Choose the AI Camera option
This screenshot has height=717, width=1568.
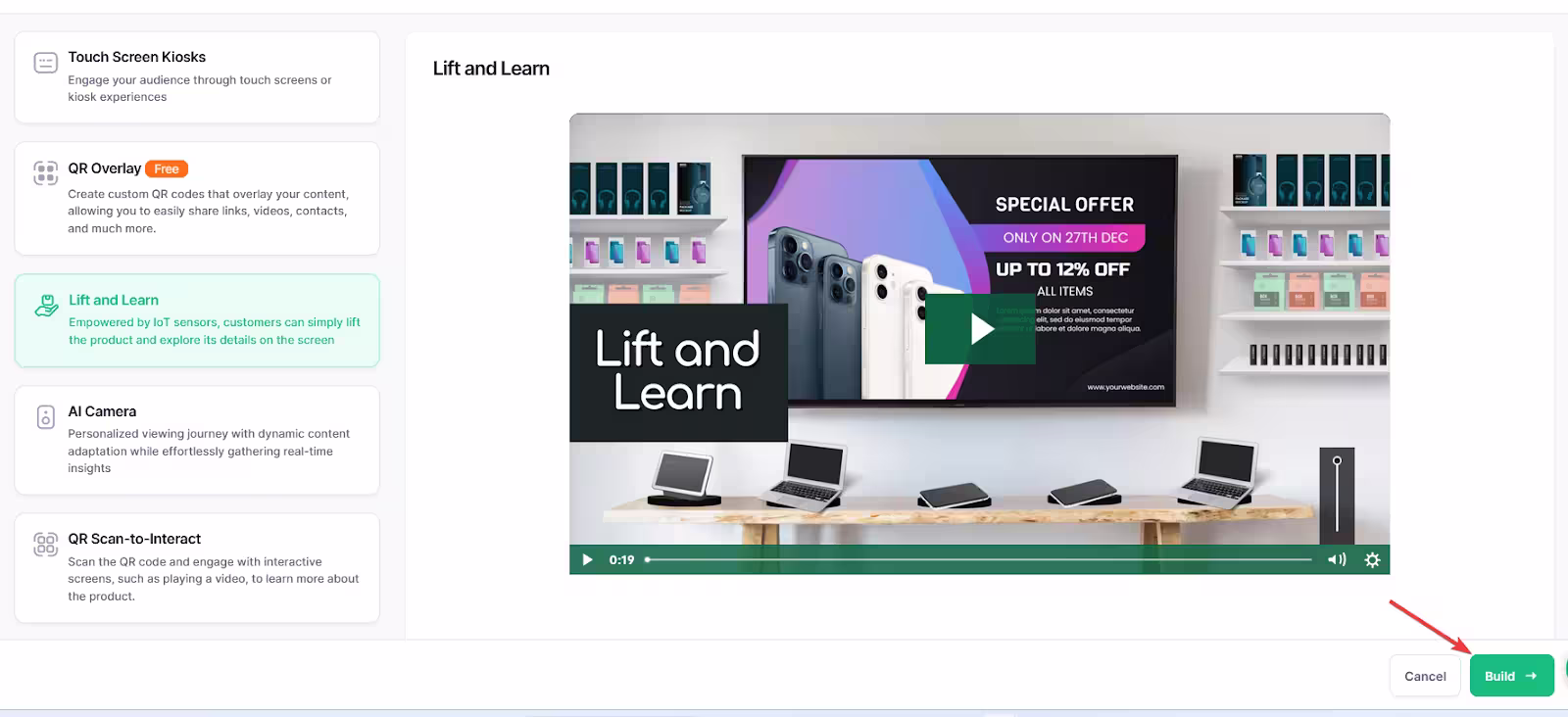(x=197, y=440)
